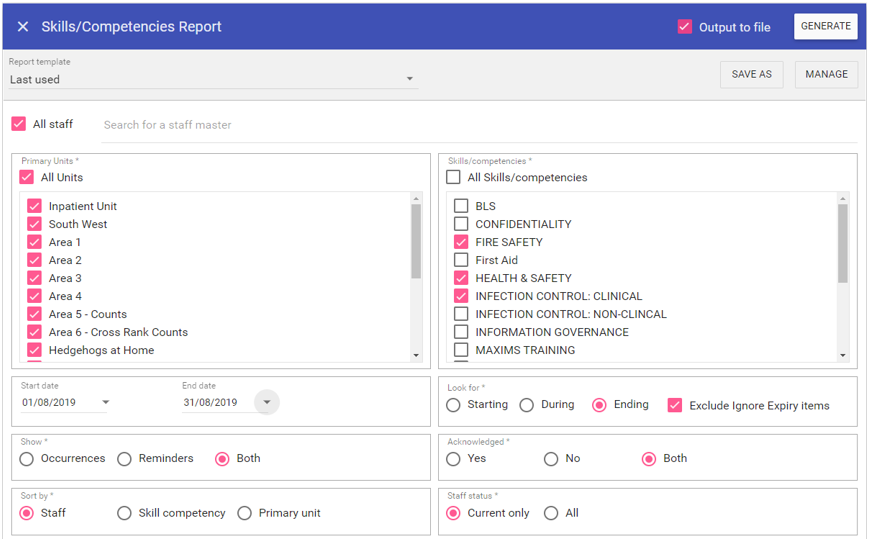The height and width of the screenshot is (541, 871).
Task: Toggle the Output to file checkbox
Action: (684, 27)
